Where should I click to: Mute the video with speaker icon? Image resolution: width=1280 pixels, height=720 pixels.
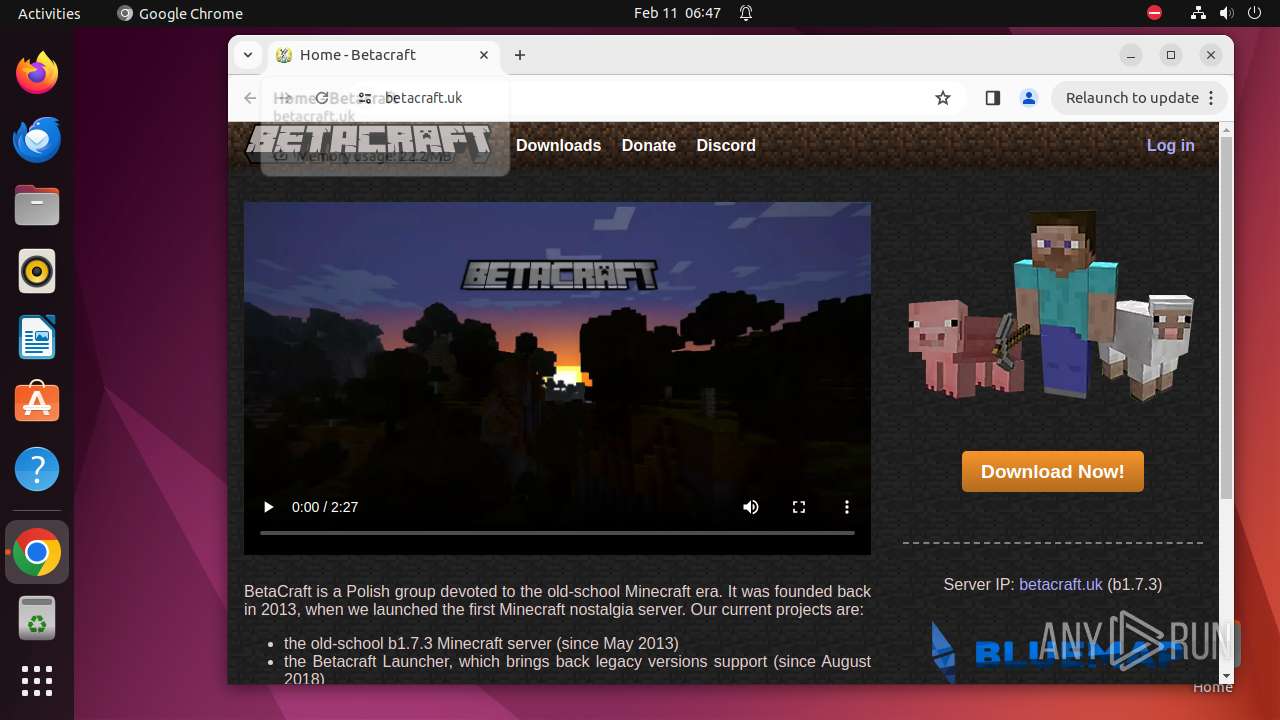(x=751, y=507)
